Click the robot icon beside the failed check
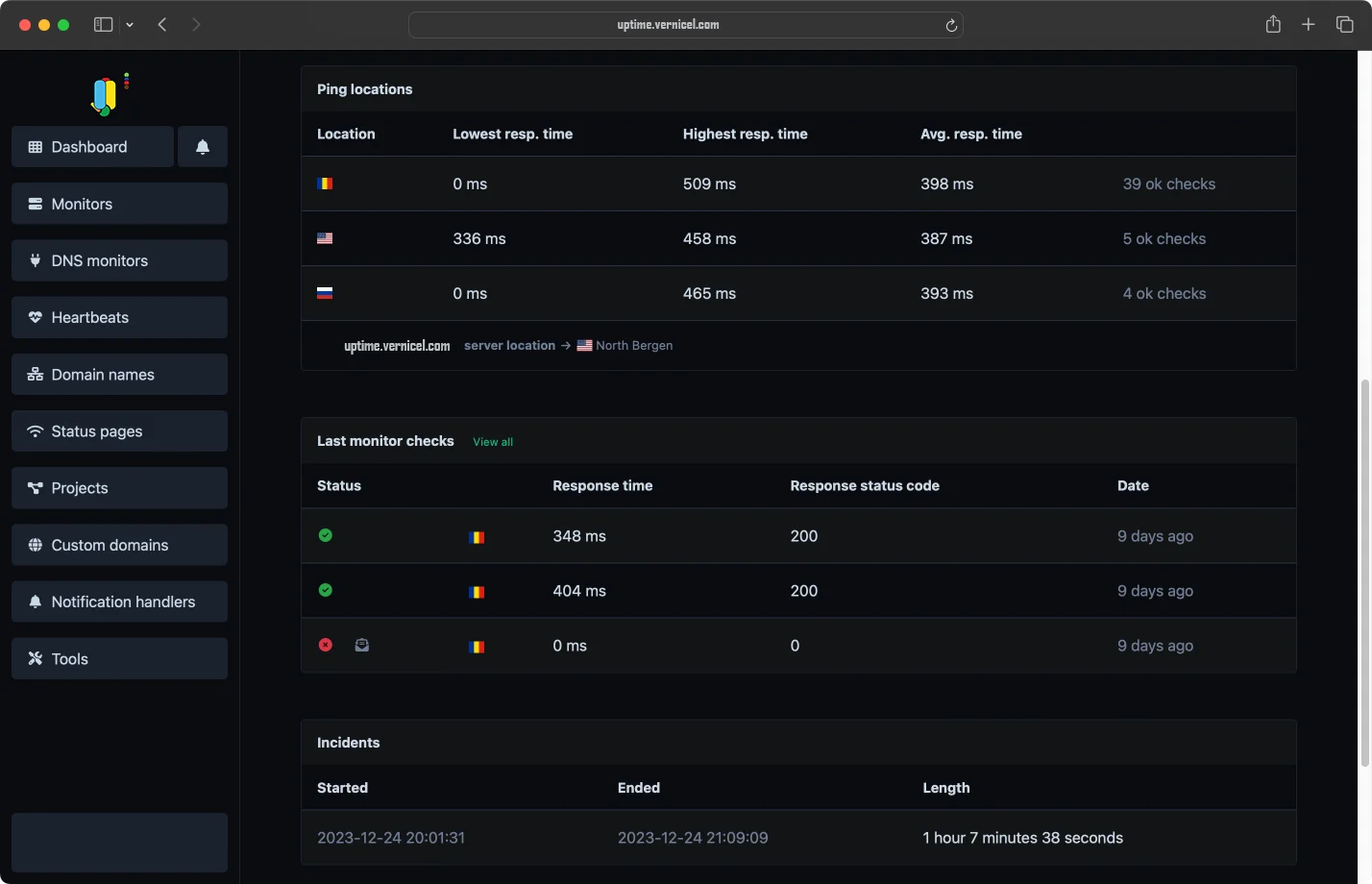 click(x=361, y=645)
